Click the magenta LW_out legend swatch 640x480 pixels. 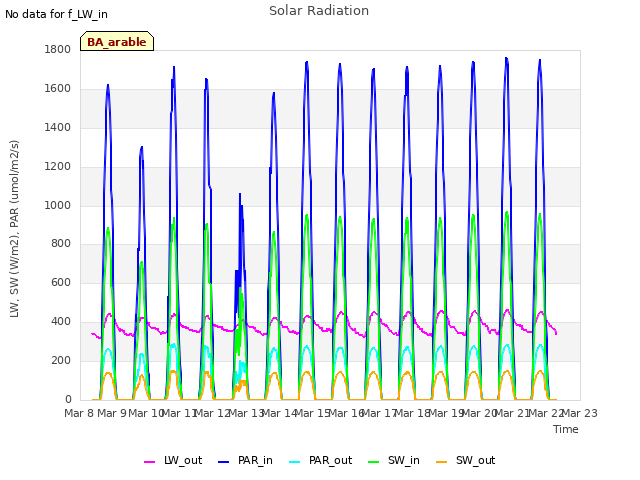pos(149,462)
